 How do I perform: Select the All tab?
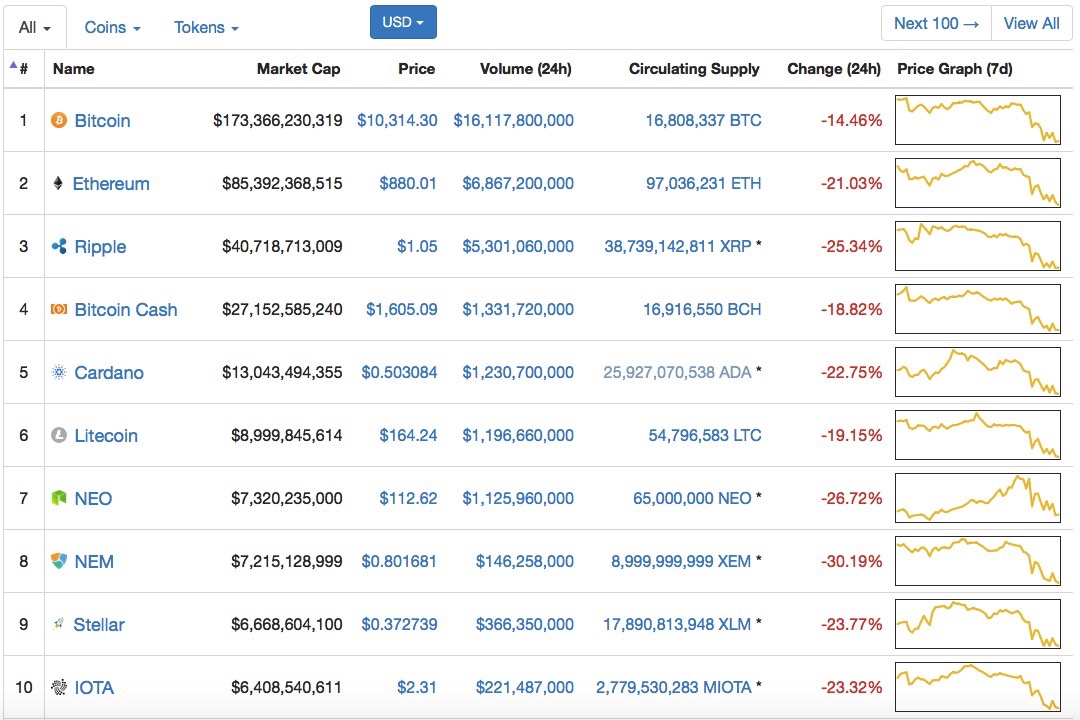[x=34, y=28]
